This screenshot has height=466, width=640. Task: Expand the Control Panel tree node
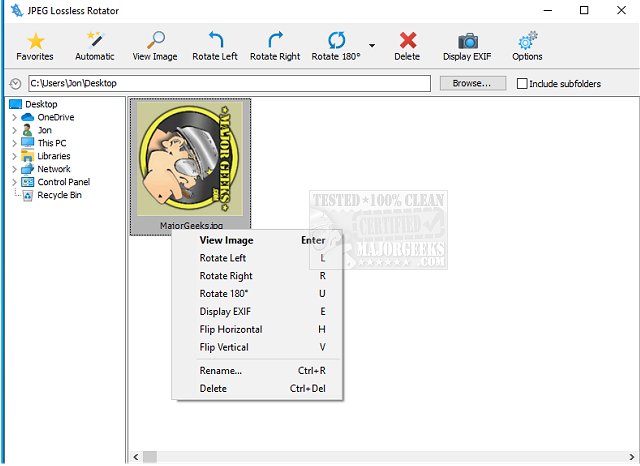tap(14, 182)
